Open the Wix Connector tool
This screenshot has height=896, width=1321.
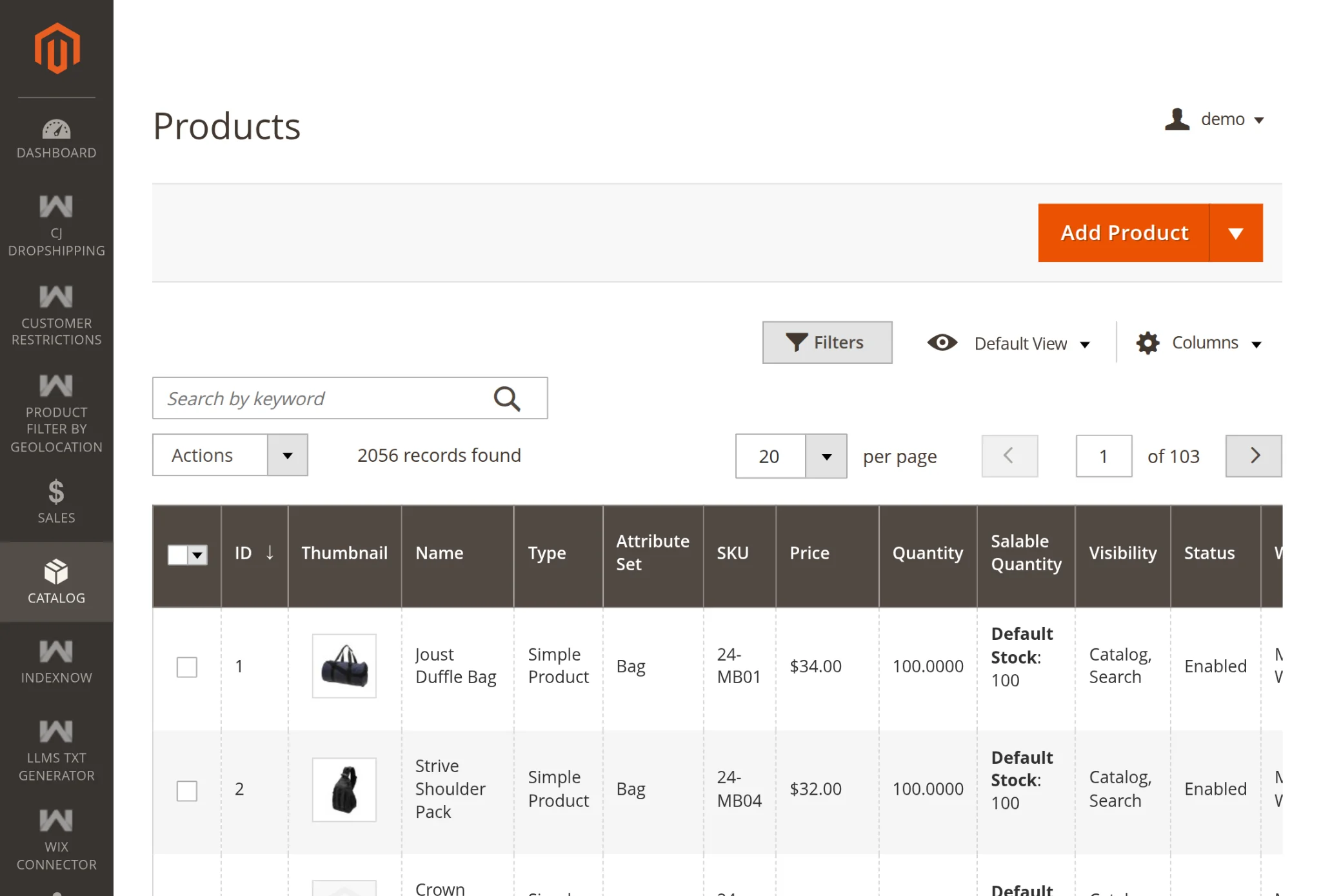[x=57, y=839]
